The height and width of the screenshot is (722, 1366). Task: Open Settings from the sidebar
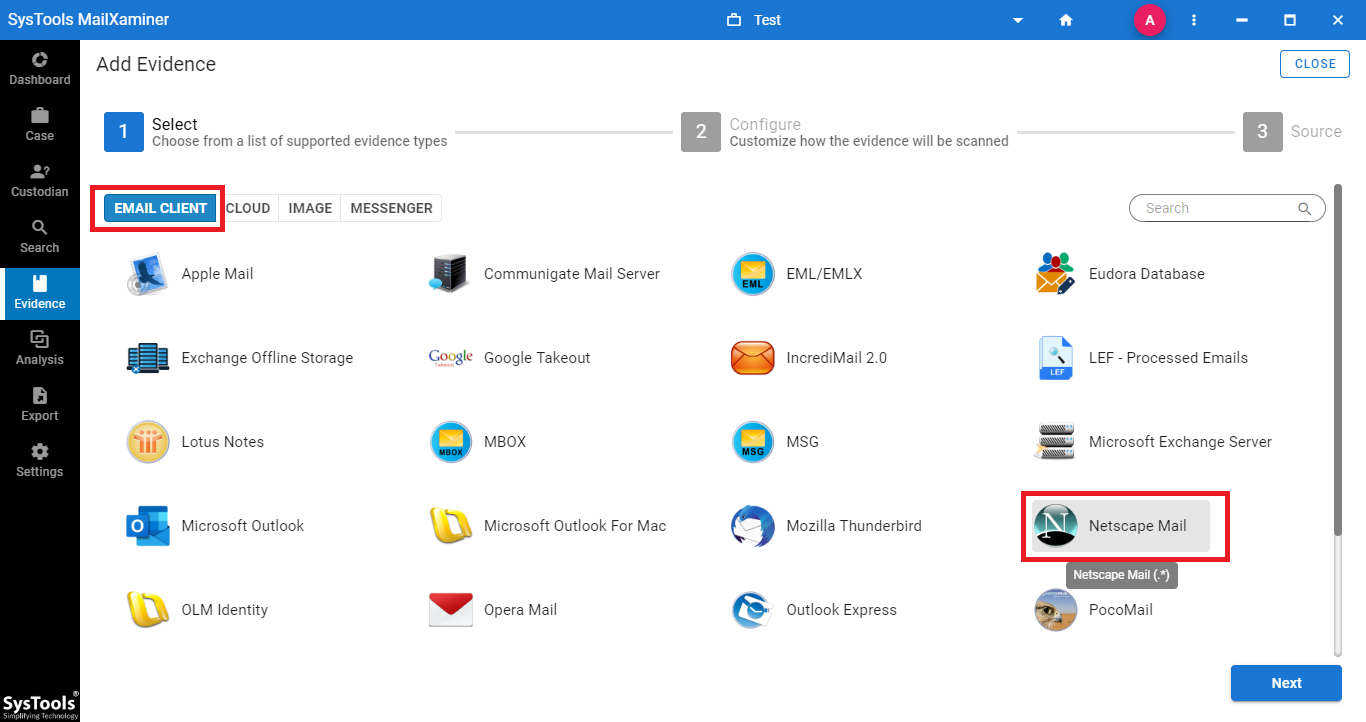pyautogui.click(x=40, y=460)
